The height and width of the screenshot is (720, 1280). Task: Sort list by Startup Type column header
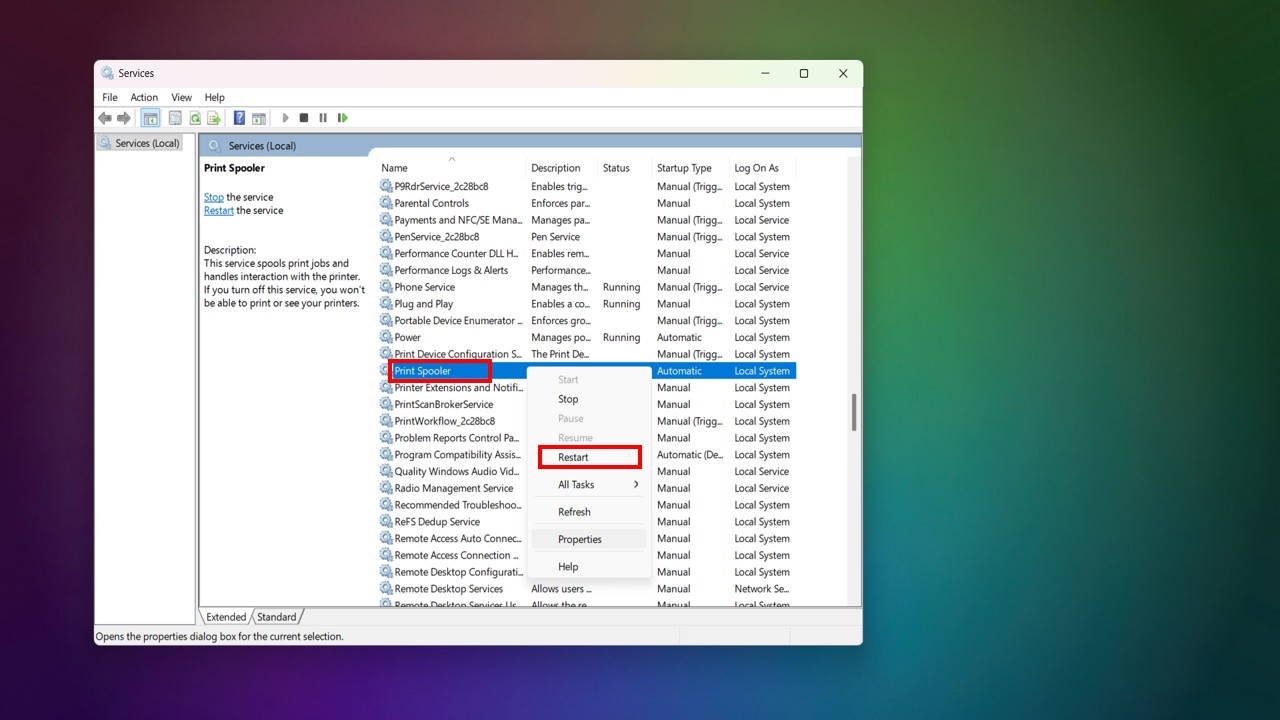(x=684, y=168)
